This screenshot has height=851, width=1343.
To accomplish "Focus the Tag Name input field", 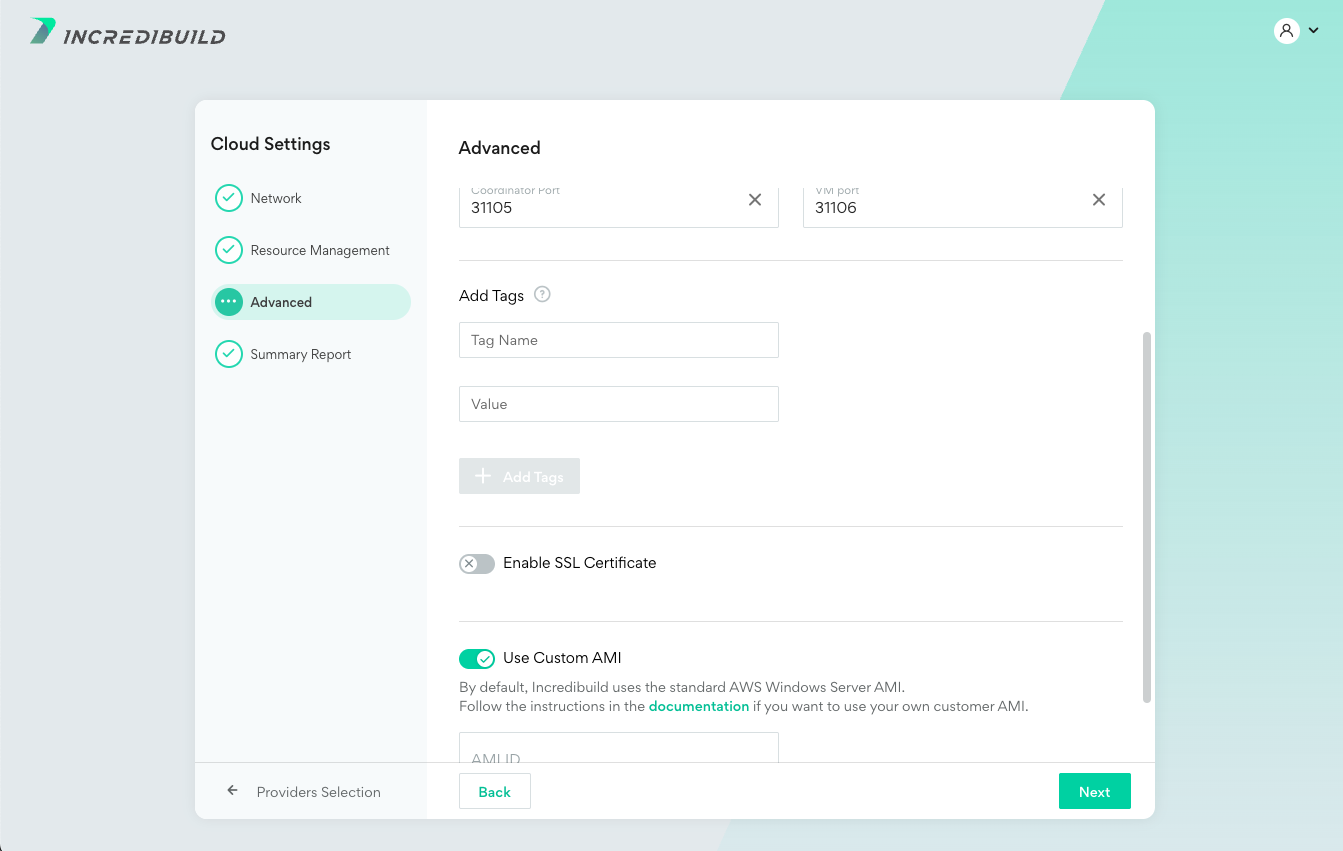I will pyautogui.click(x=618, y=340).
